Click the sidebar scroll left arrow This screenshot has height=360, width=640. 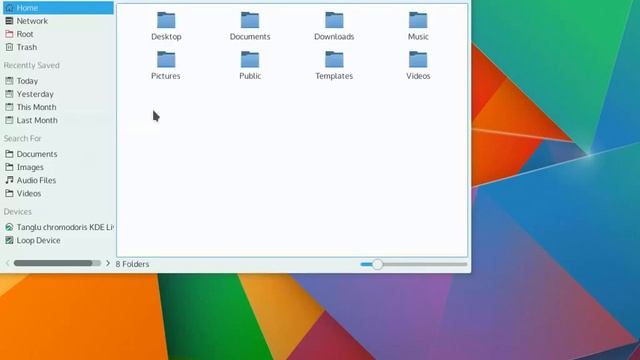coord(7,263)
